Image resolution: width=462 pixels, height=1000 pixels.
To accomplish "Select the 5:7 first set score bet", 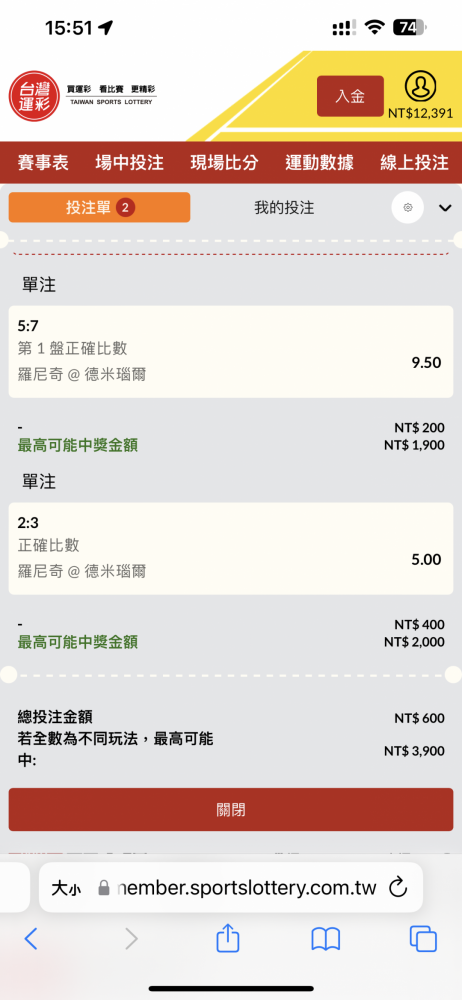I will point(231,351).
